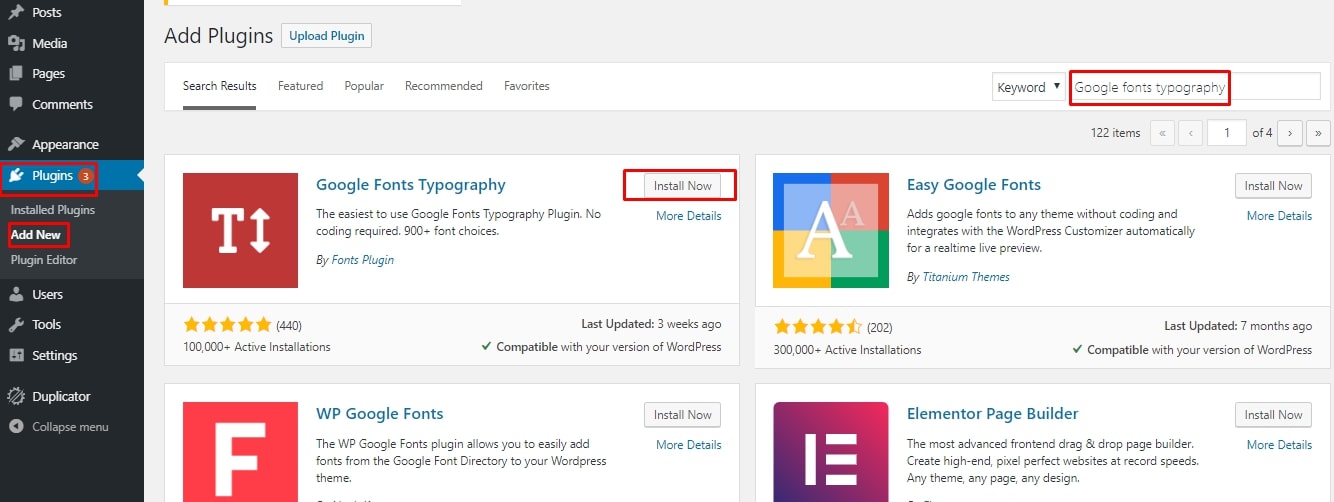The height and width of the screenshot is (502, 1334).
Task: Open Pages via its page icon
Action: pos(16,73)
